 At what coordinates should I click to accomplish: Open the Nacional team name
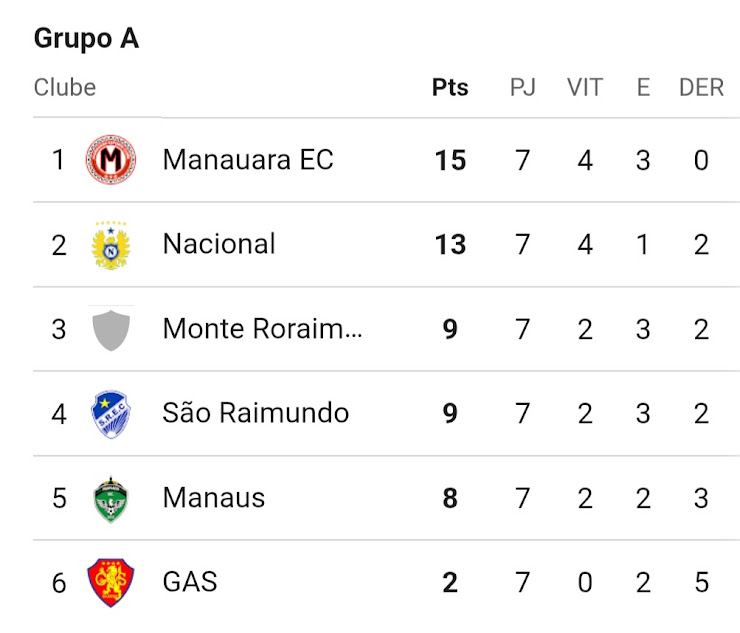coord(219,244)
